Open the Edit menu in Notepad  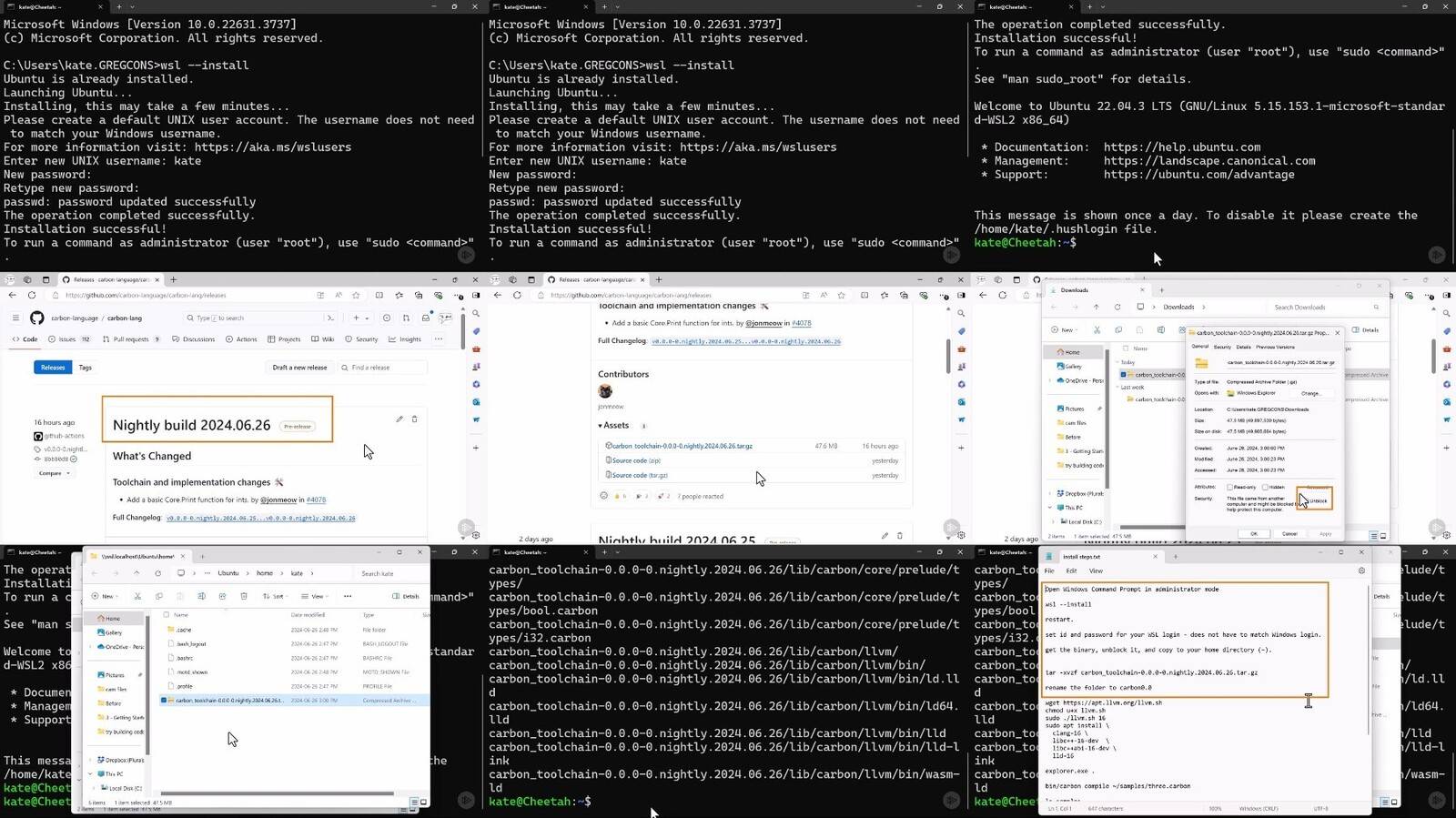point(1071,571)
